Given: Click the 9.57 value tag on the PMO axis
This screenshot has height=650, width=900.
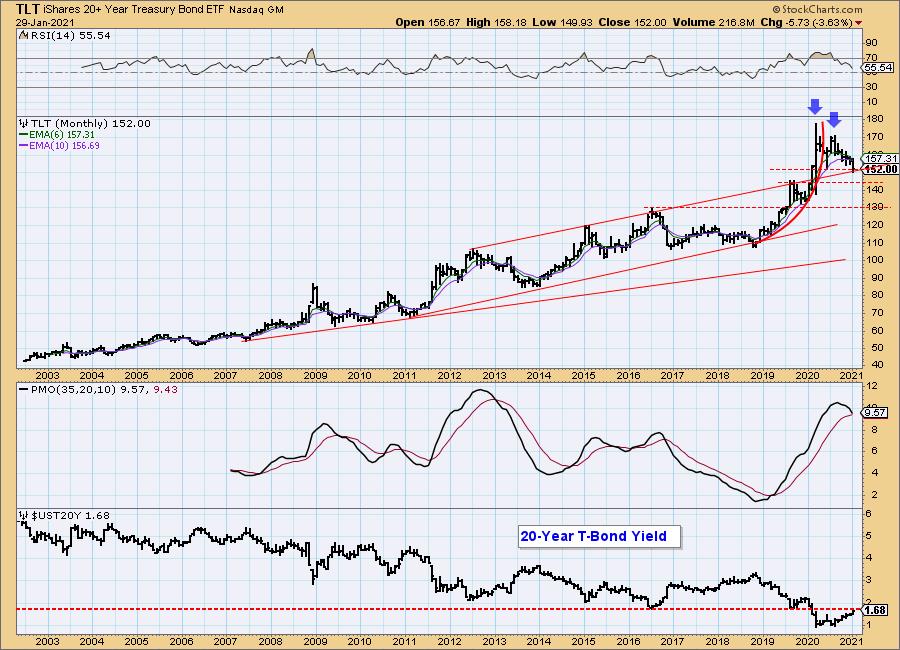Looking at the screenshot, I should (876, 413).
